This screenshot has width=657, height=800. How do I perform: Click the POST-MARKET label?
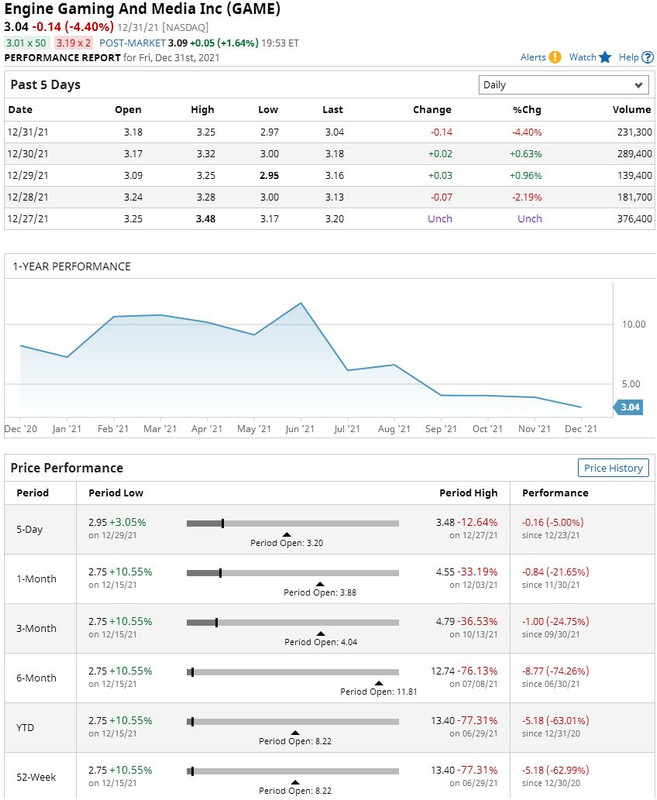tap(133, 43)
